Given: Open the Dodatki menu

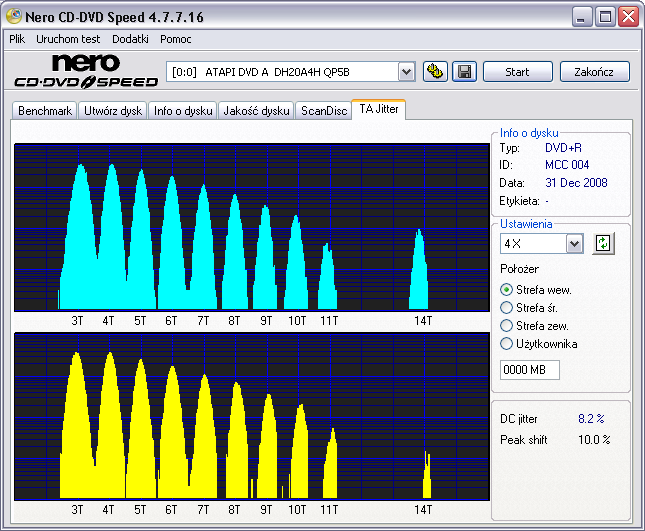Looking at the screenshot, I should point(130,39).
